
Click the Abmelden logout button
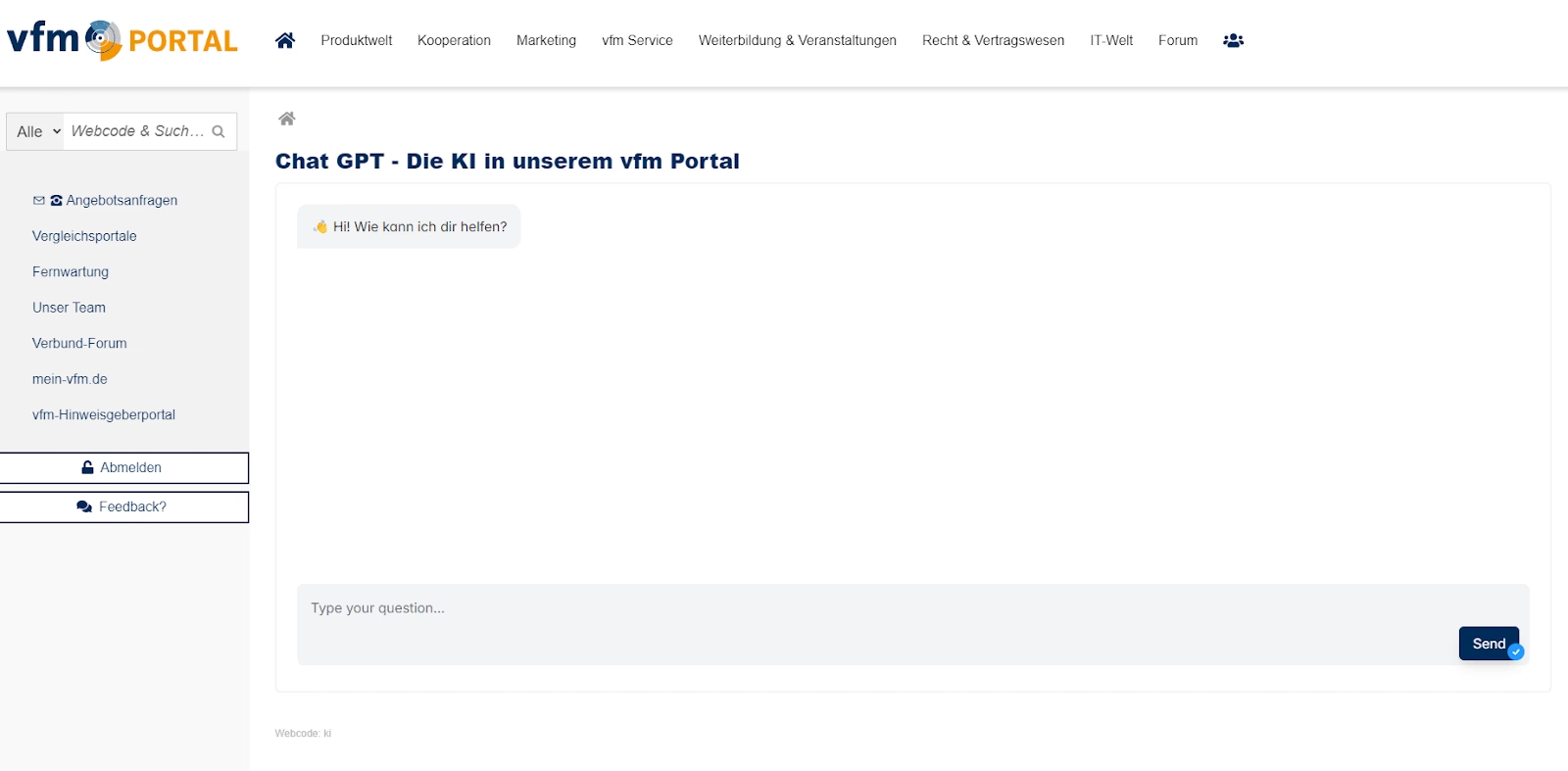point(123,467)
